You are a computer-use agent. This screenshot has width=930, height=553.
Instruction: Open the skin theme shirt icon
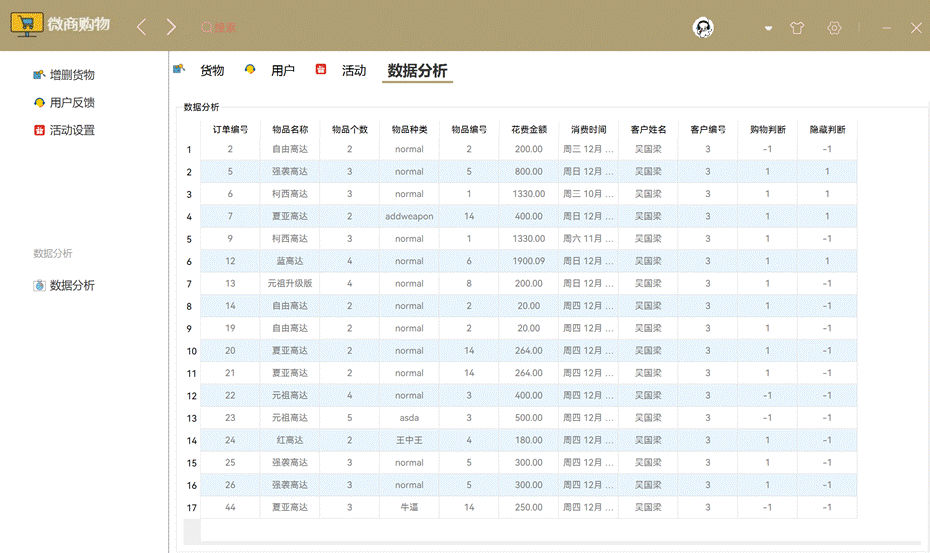(x=796, y=28)
